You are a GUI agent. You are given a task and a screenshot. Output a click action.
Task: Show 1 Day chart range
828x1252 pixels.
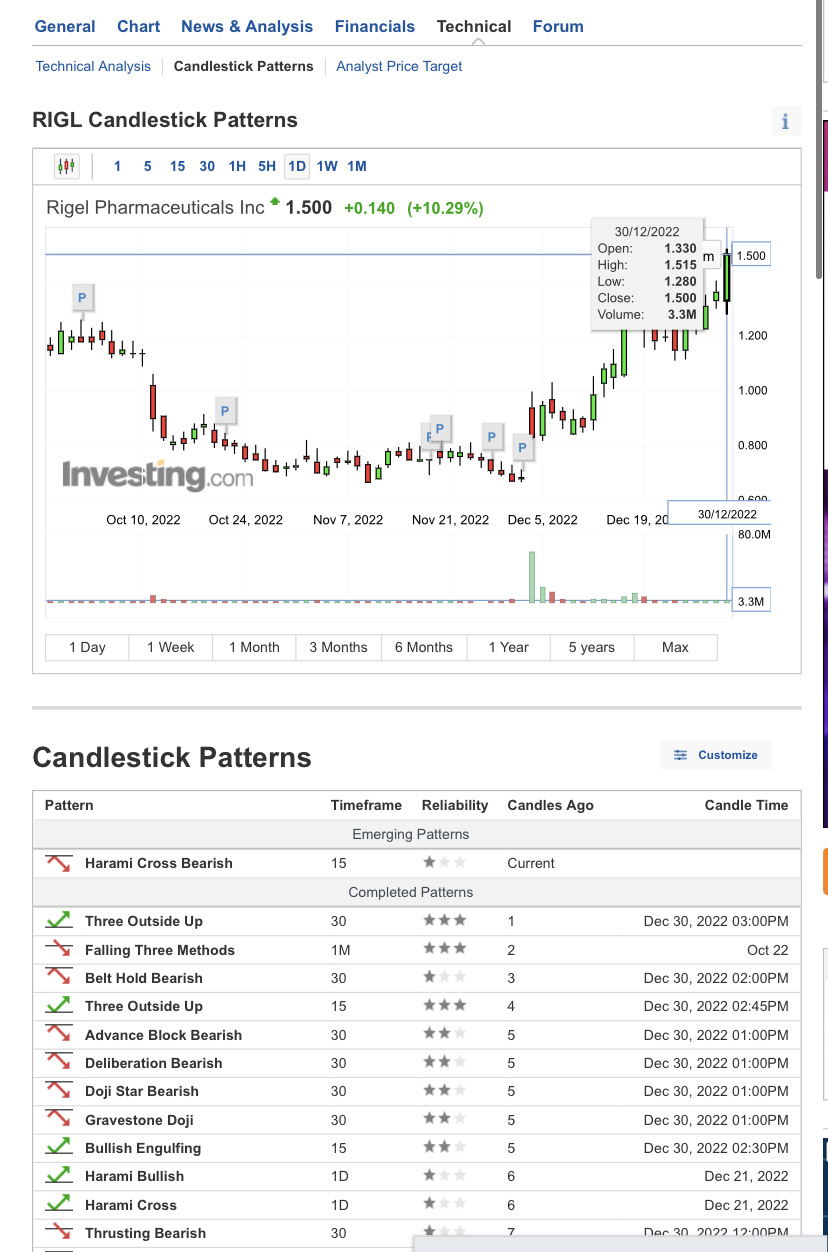coord(87,647)
